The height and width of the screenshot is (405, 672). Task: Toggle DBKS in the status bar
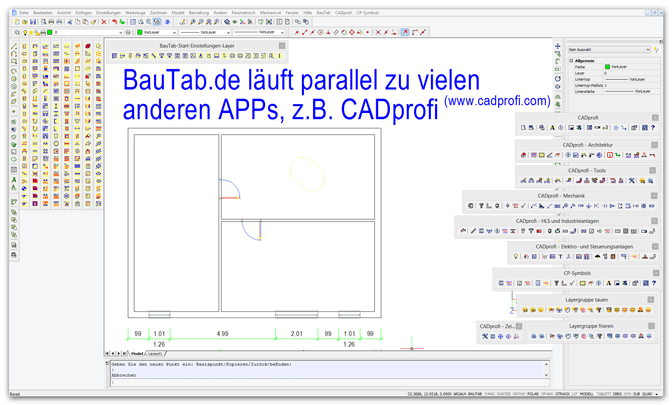[x=617, y=394]
